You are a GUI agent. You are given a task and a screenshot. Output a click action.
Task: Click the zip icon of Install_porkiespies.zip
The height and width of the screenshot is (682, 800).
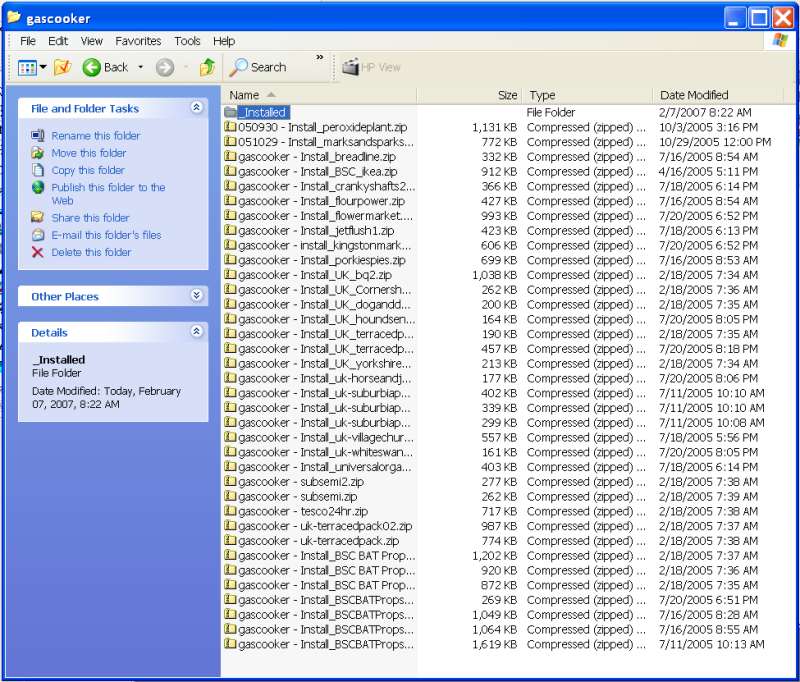tap(230, 260)
